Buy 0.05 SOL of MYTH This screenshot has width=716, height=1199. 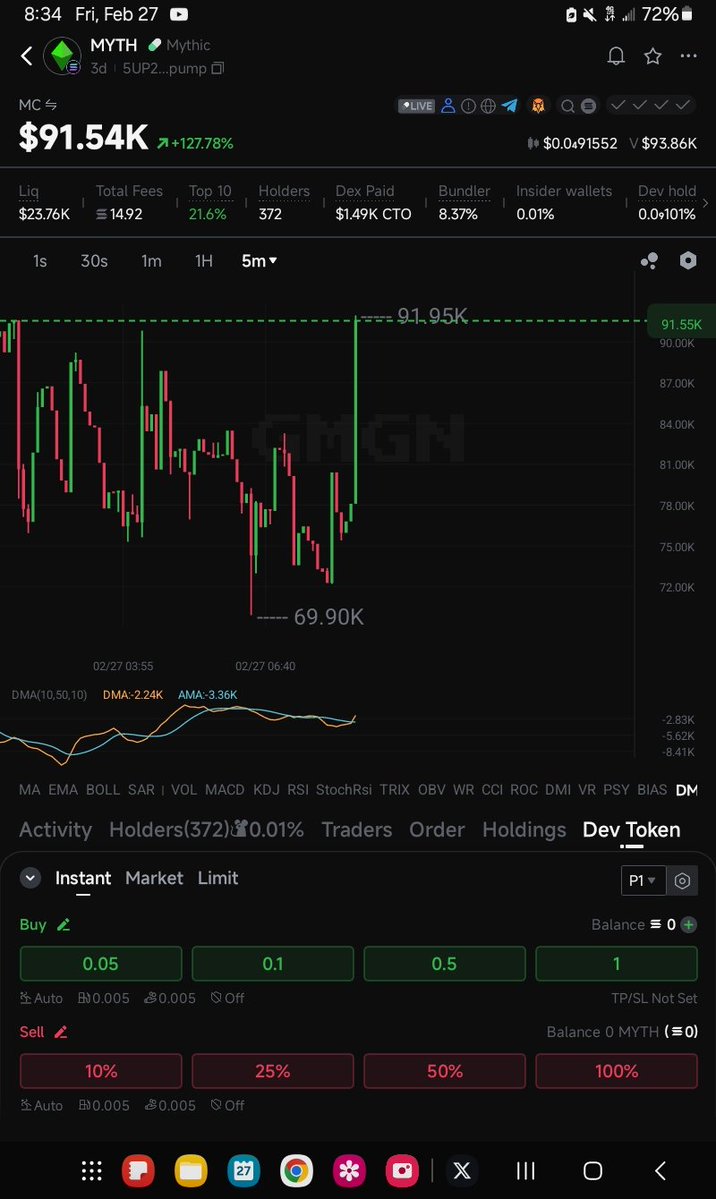coord(100,963)
